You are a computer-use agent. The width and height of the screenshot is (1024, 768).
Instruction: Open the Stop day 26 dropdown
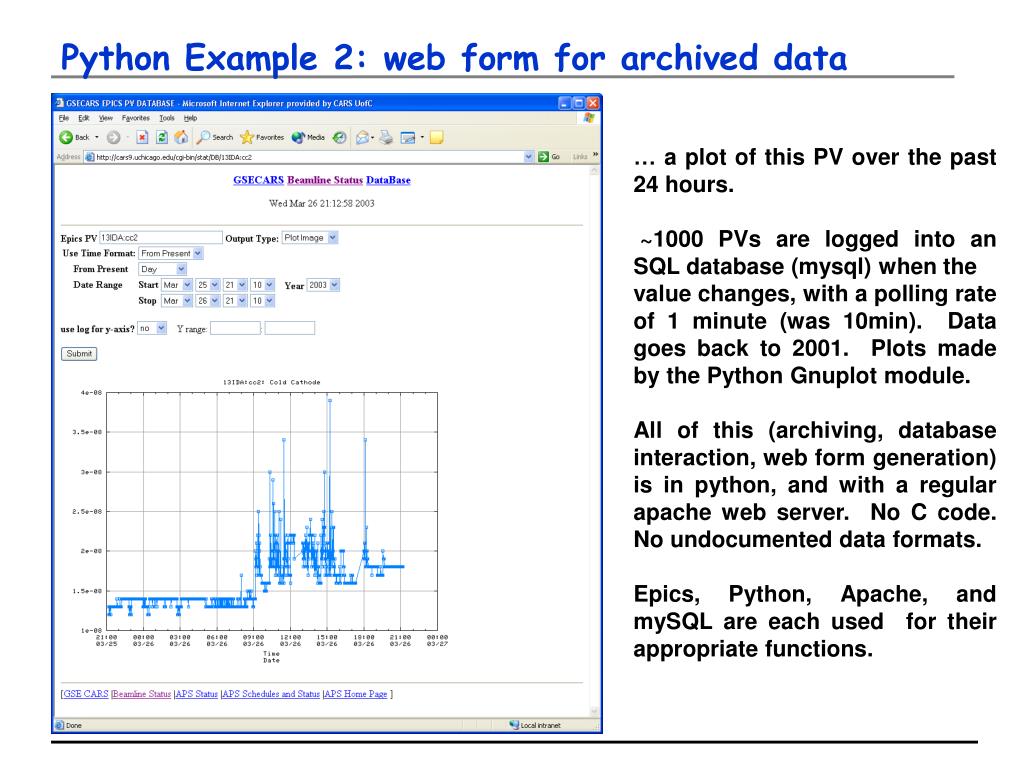[215, 300]
